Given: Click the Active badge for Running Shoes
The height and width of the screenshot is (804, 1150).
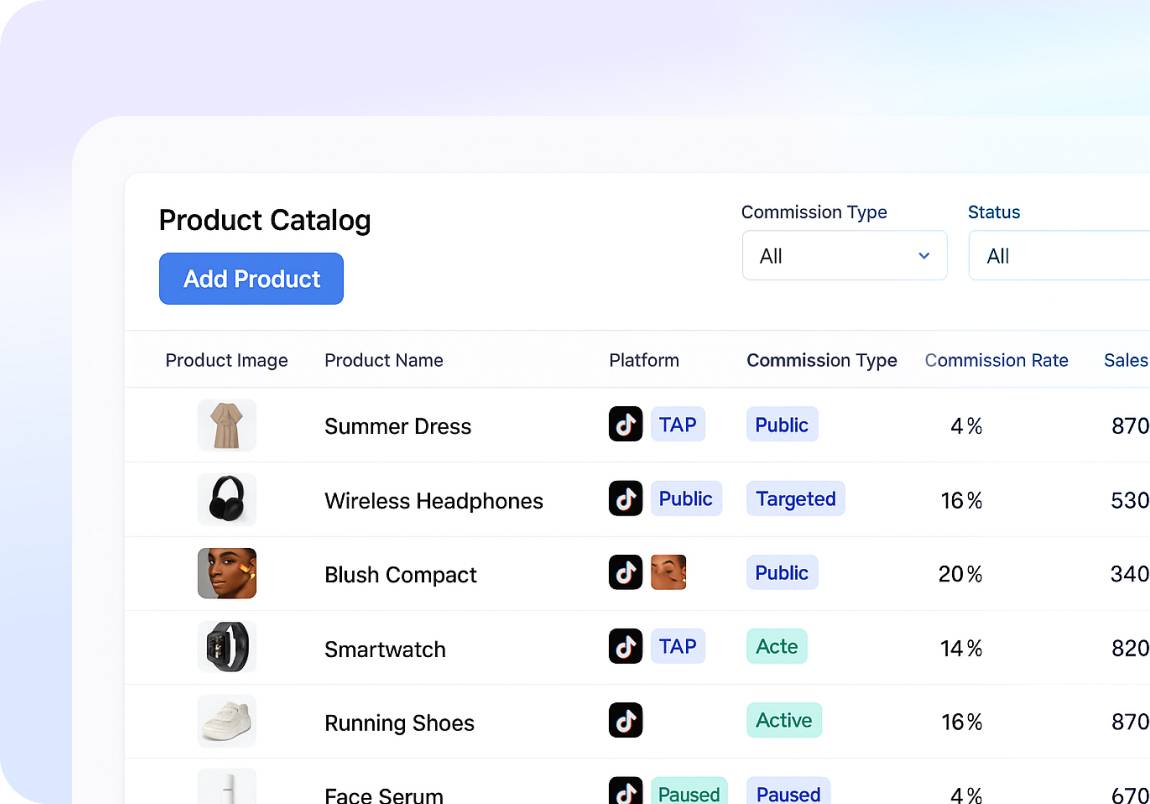Looking at the screenshot, I should click(x=783, y=720).
